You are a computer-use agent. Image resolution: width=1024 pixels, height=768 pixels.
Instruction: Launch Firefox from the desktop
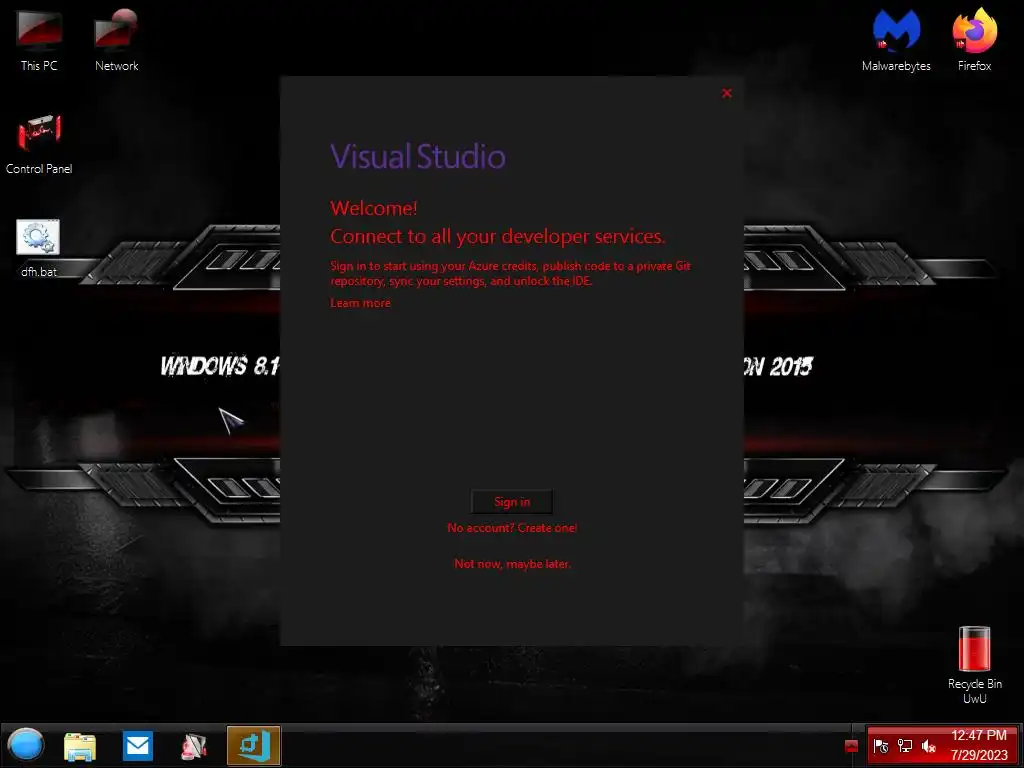coord(974,39)
